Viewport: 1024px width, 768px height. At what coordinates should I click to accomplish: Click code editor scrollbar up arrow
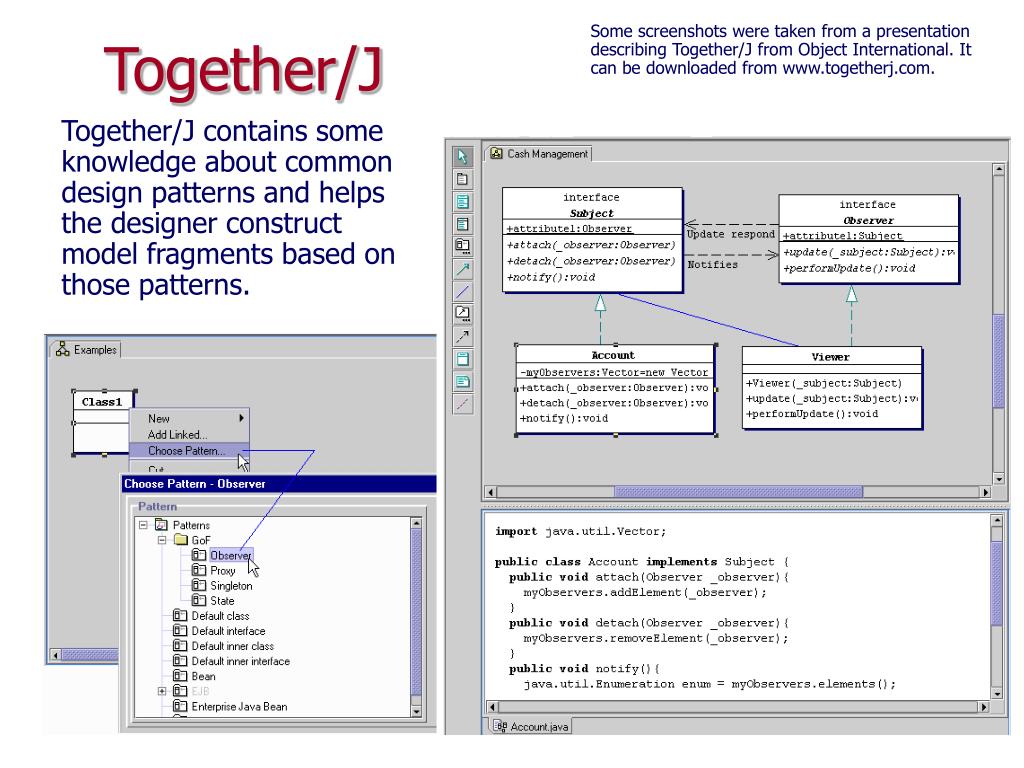[997, 520]
